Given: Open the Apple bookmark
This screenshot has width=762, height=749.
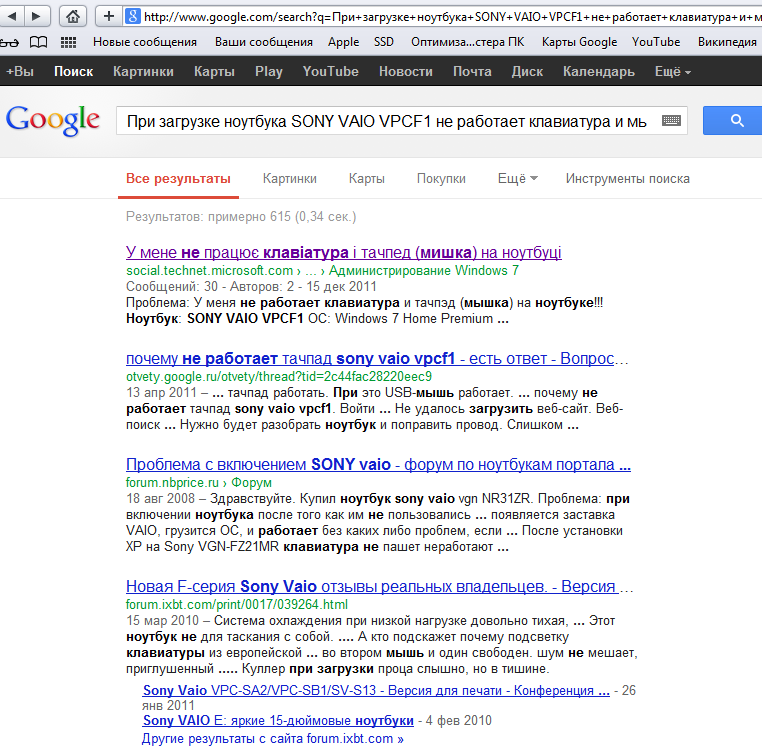Looking at the screenshot, I should click(344, 42).
